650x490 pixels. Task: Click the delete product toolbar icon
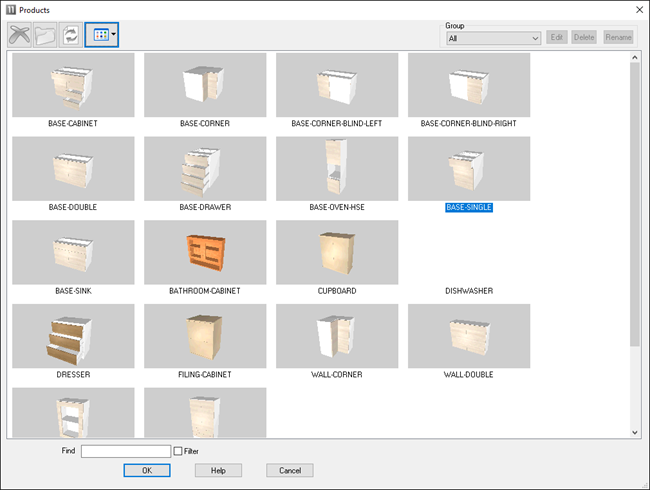click(x=19, y=33)
